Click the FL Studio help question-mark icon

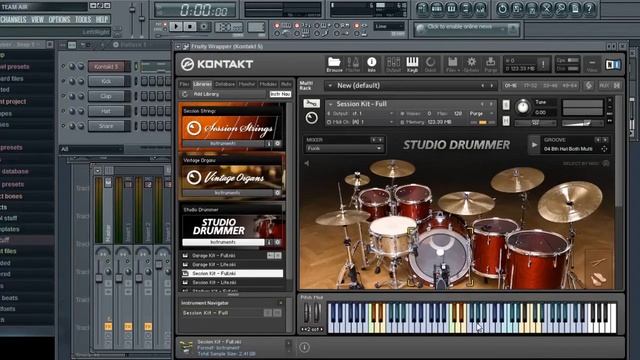coord(589,9)
